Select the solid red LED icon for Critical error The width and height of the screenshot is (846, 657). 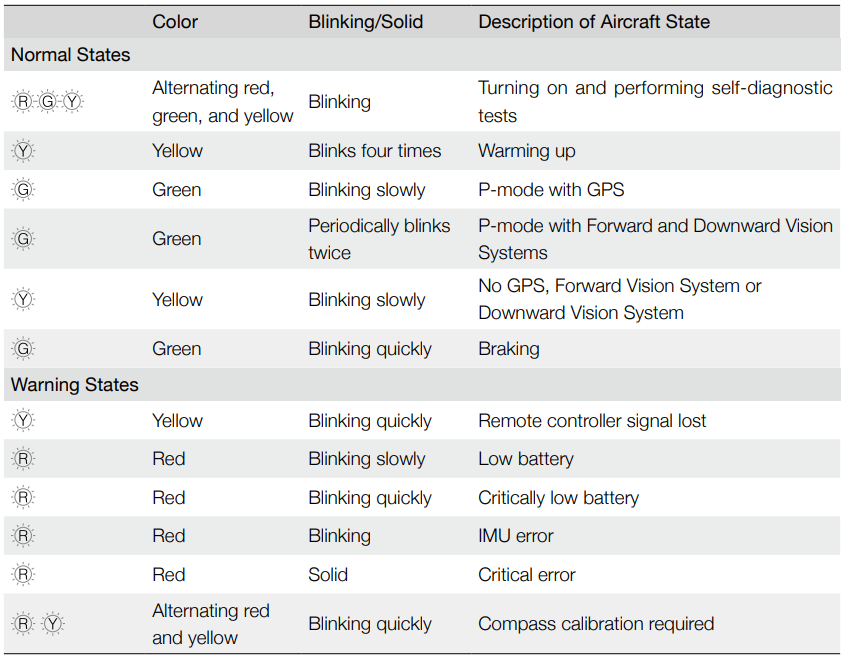point(24,575)
